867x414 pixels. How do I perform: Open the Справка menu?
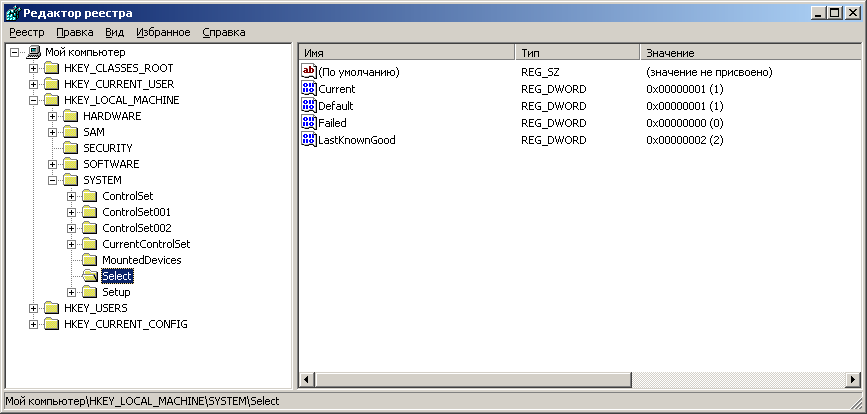pos(223,33)
